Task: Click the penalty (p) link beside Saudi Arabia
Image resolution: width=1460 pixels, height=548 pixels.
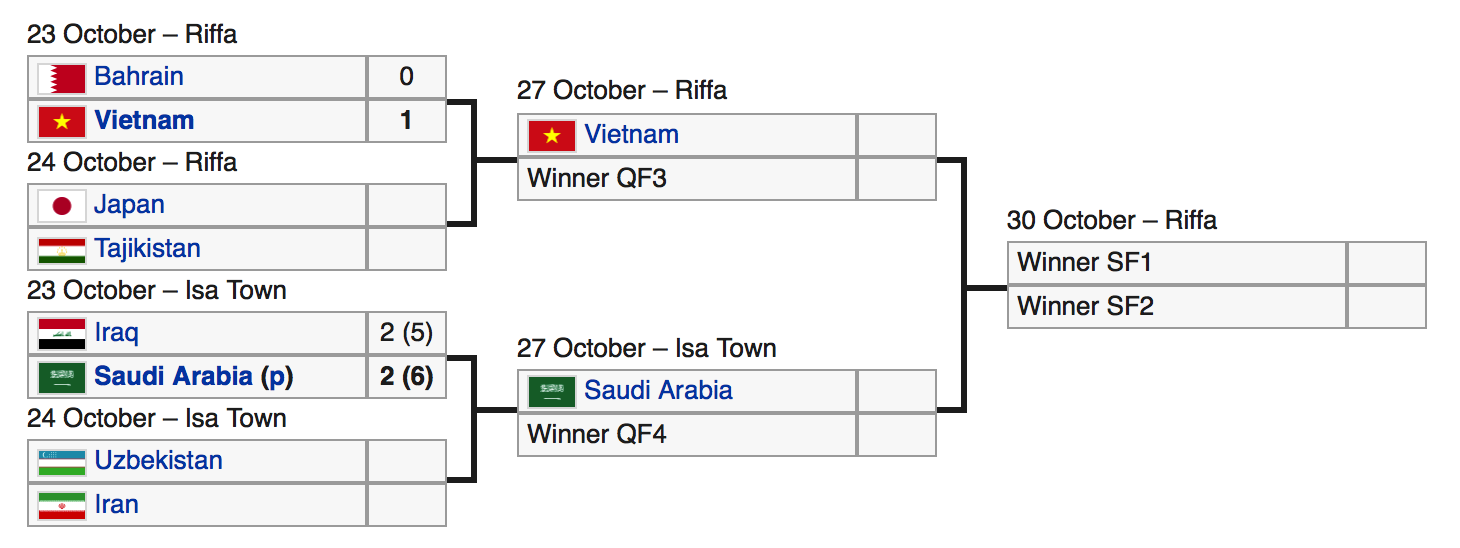Action: [277, 377]
